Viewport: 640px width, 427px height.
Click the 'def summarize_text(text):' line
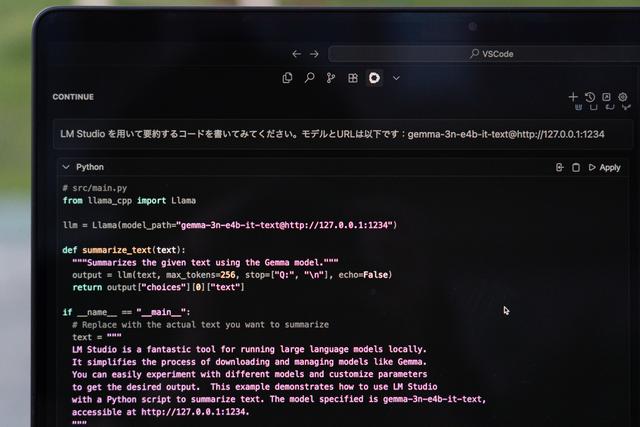pos(124,250)
